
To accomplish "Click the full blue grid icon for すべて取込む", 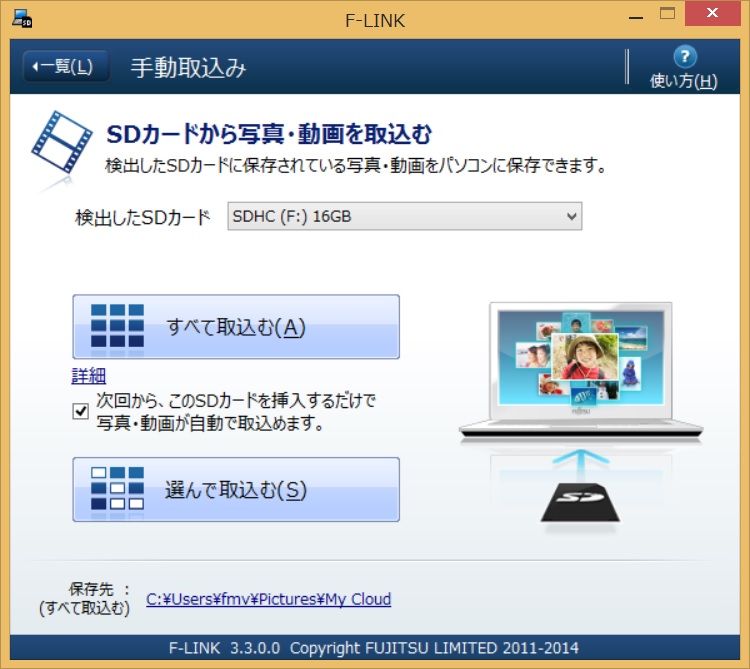I will point(117,326).
